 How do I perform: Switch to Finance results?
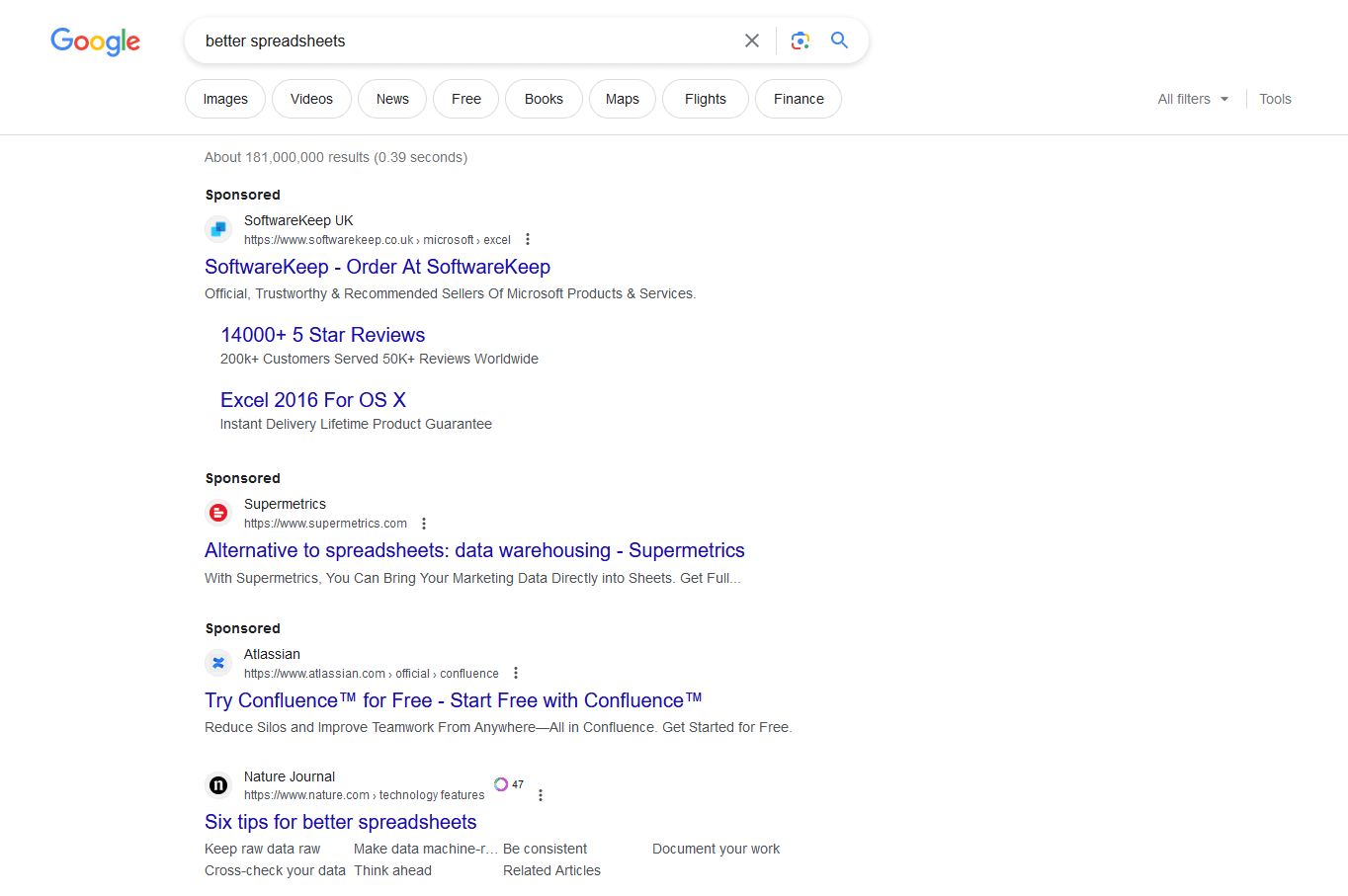799,99
